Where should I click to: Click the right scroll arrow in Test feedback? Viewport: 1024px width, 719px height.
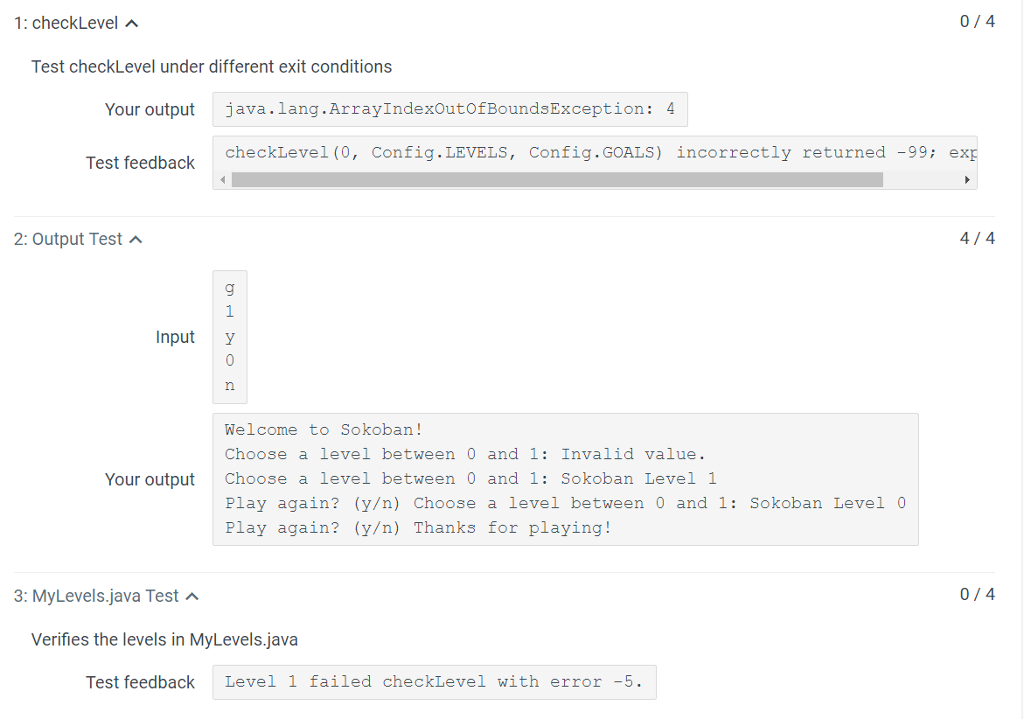966,180
